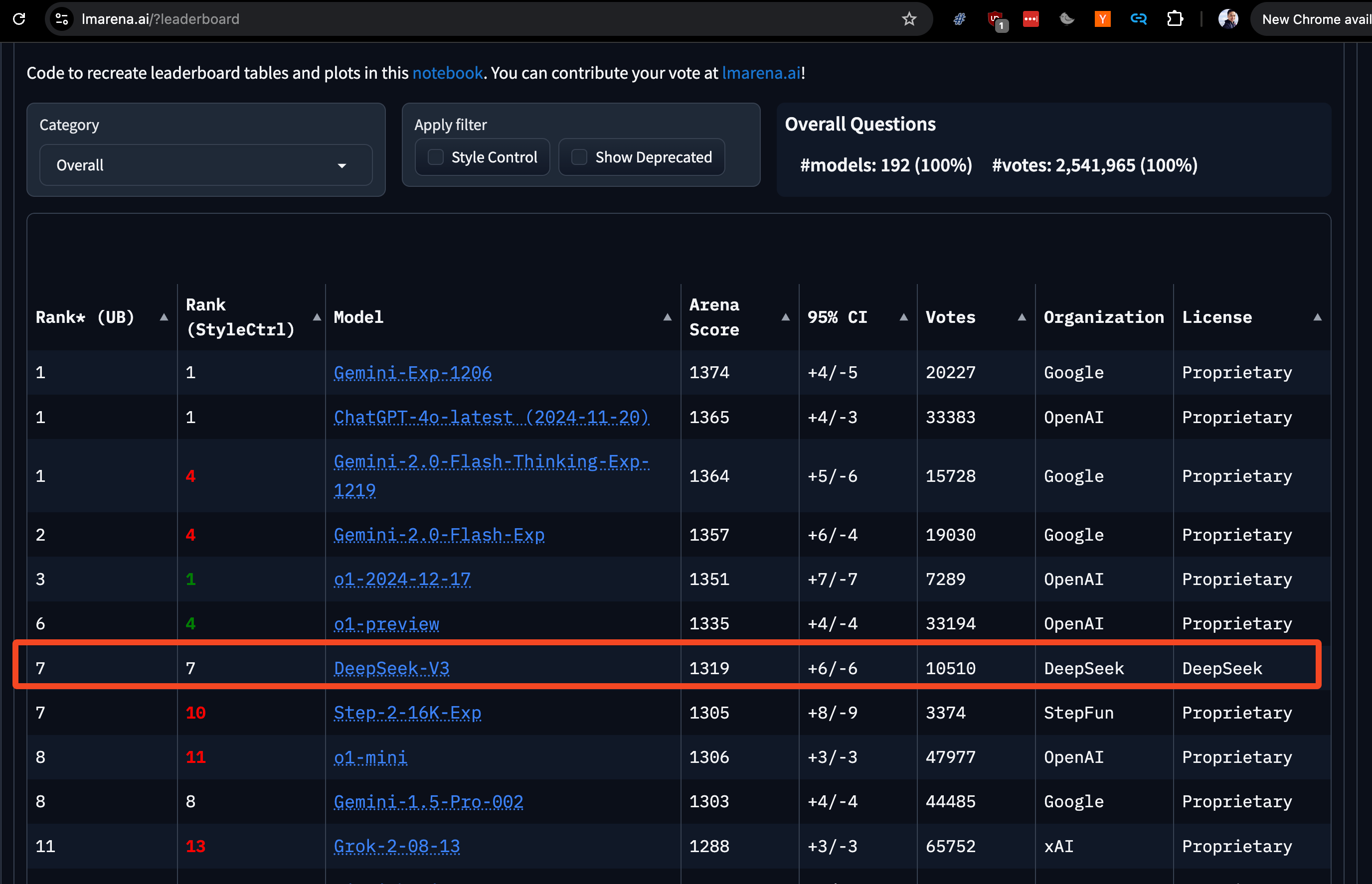Bookmark this page with the star icon
This screenshot has width=1372, height=884.
tap(908, 19)
